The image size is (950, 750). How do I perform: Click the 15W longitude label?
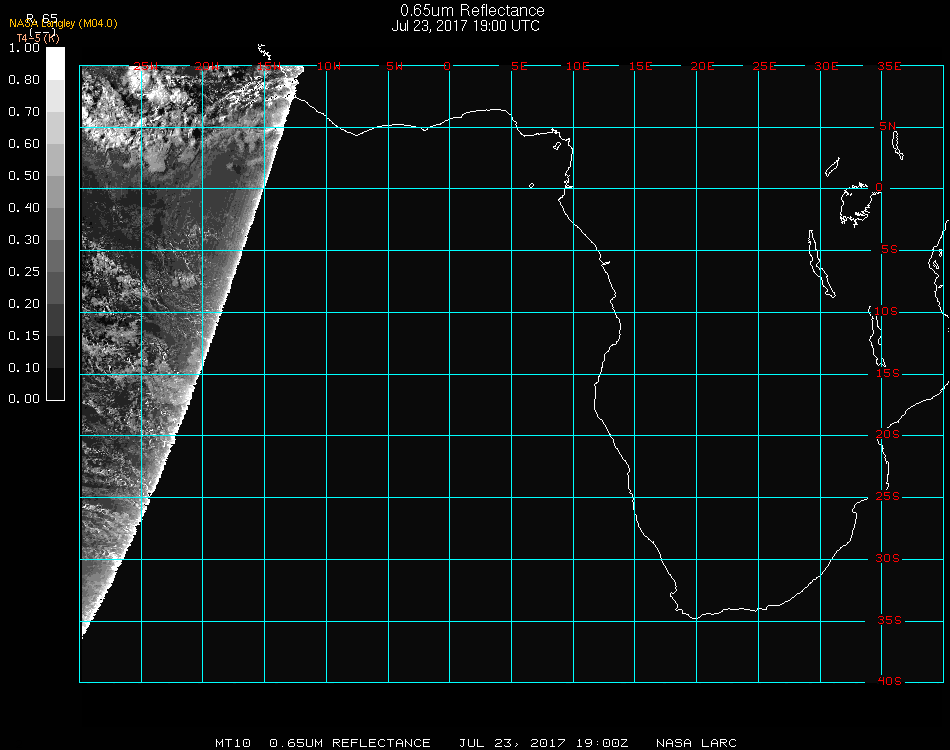(x=268, y=66)
